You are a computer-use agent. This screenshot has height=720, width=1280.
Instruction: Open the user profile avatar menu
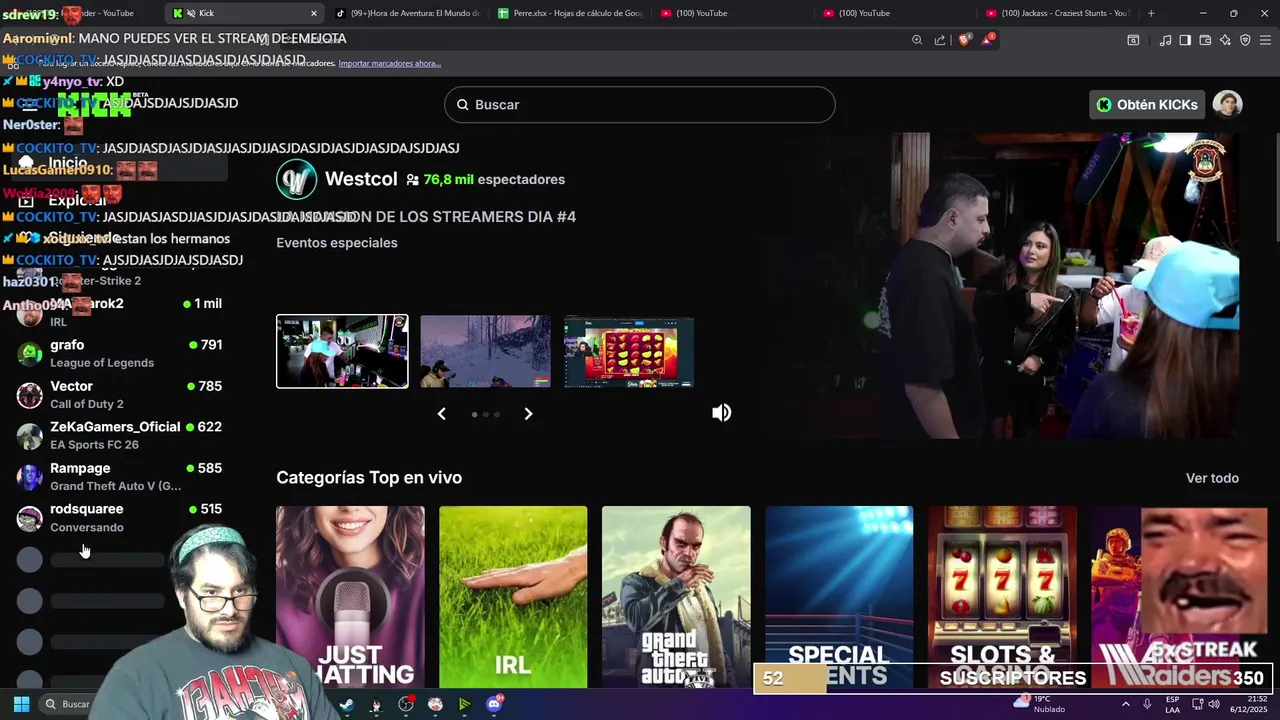click(1227, 104)
